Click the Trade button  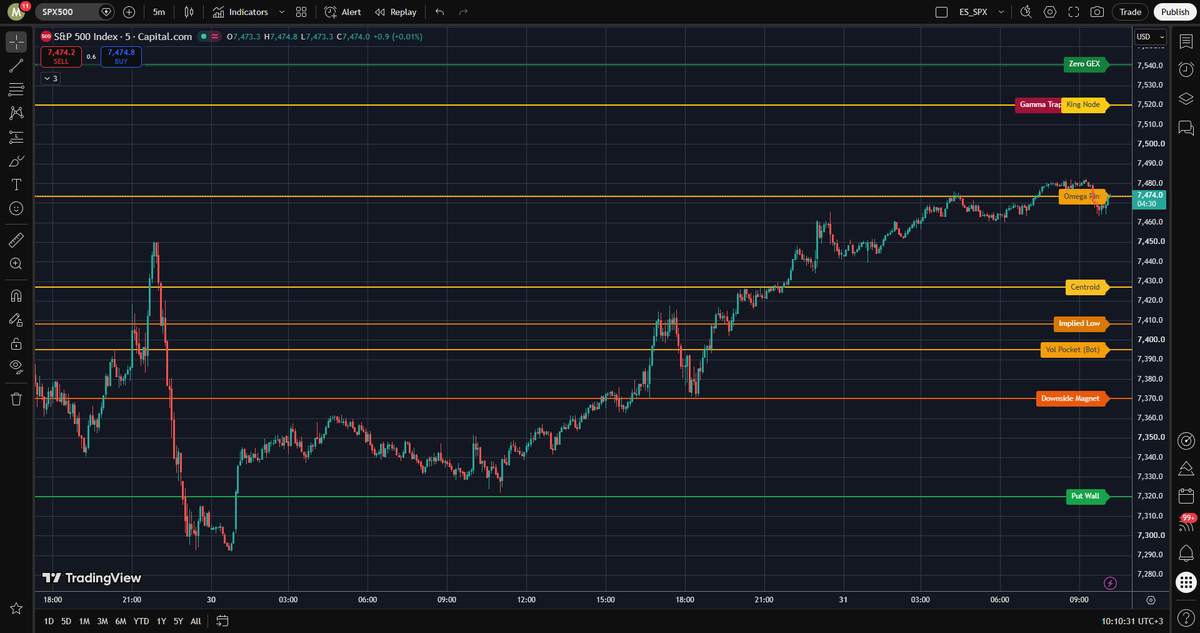[1130, 12]
